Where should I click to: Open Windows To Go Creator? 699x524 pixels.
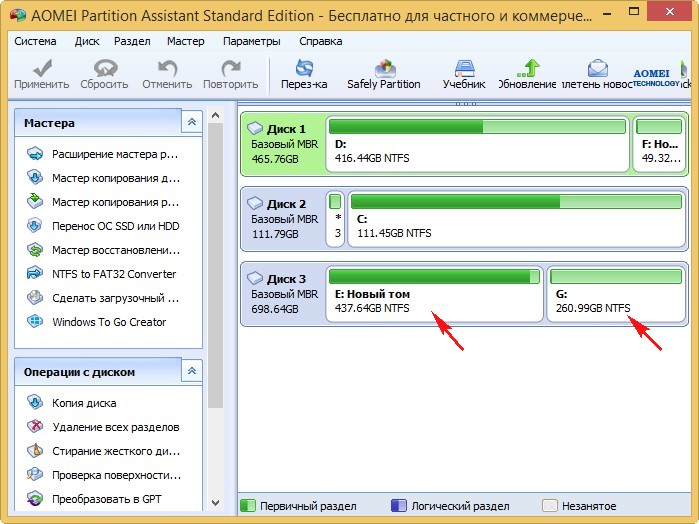[96, 322]
